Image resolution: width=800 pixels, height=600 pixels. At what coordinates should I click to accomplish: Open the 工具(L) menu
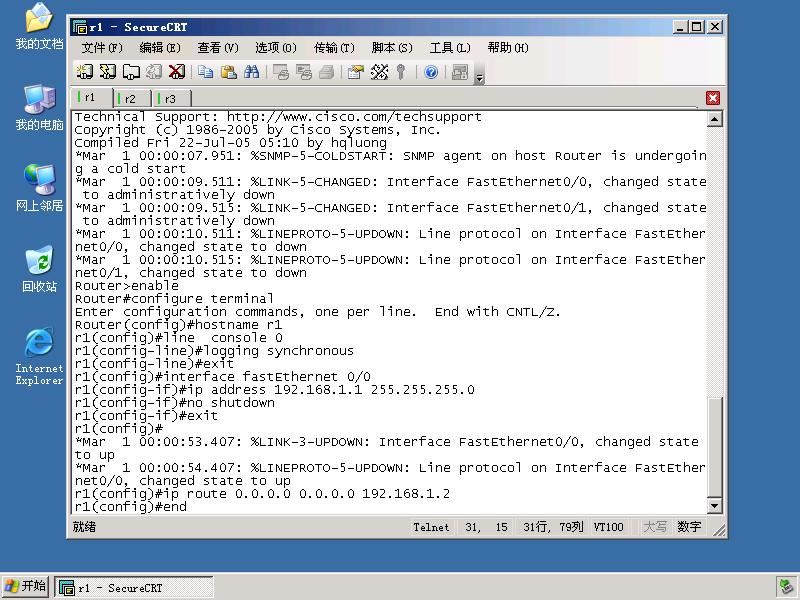click(x=449, y=48)
